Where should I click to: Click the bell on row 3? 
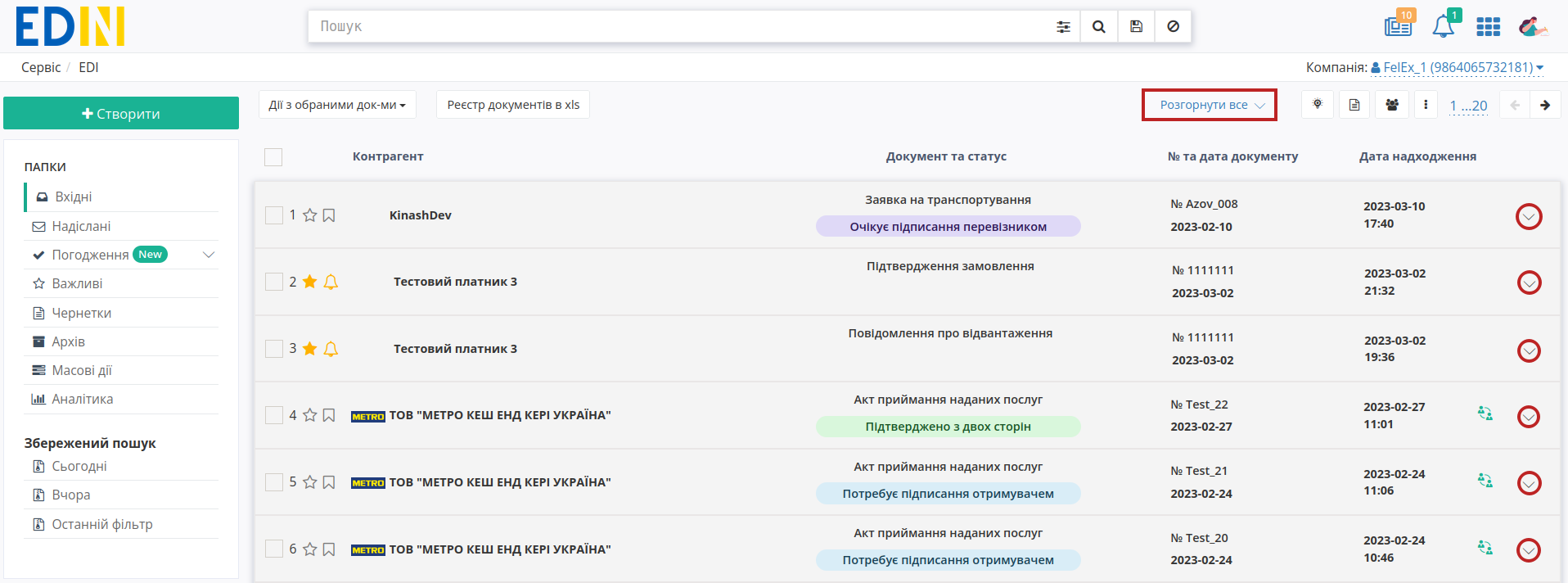click(331, 349)
